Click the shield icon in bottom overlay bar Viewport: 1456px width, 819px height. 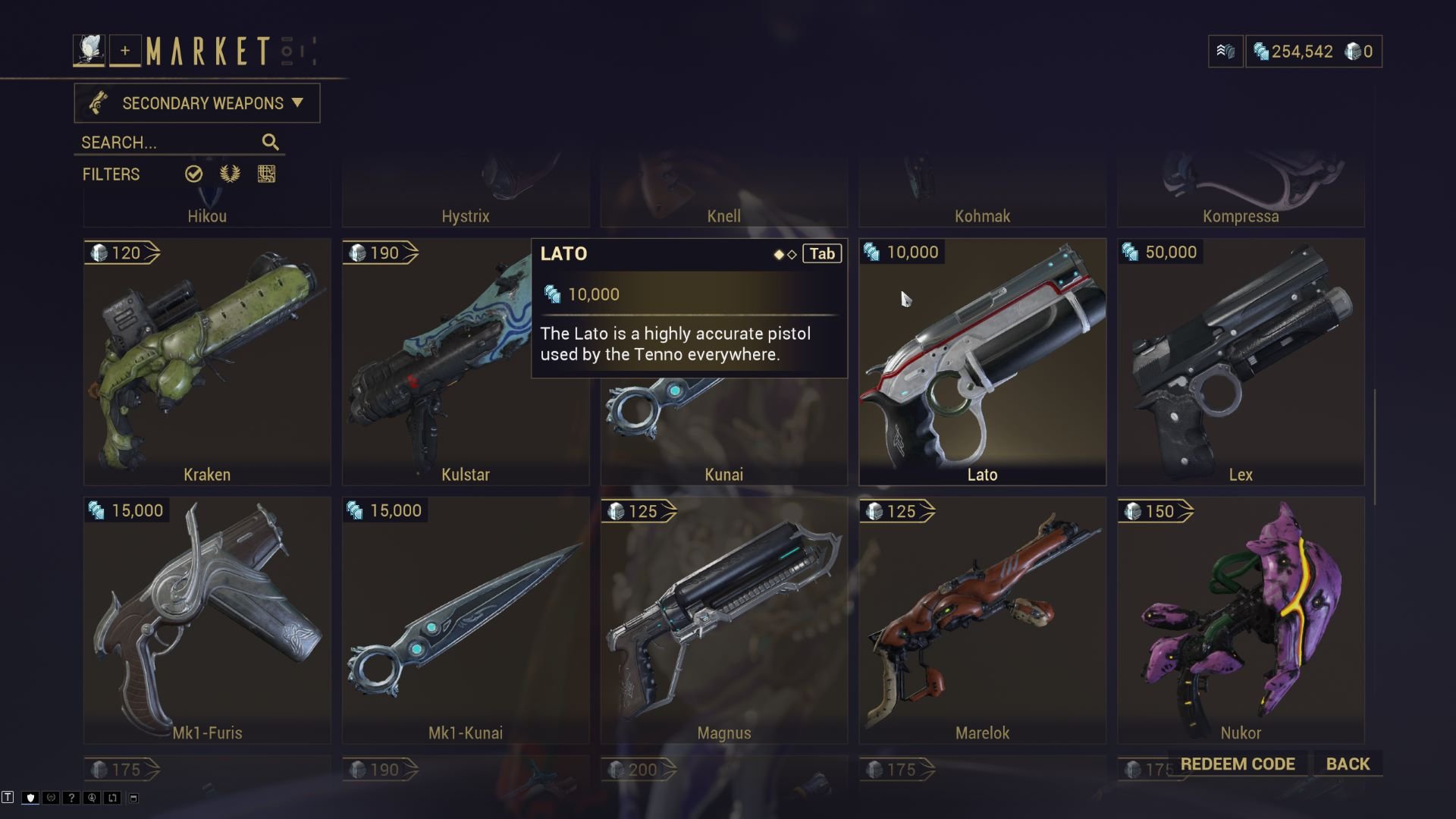tap(30, 798)
